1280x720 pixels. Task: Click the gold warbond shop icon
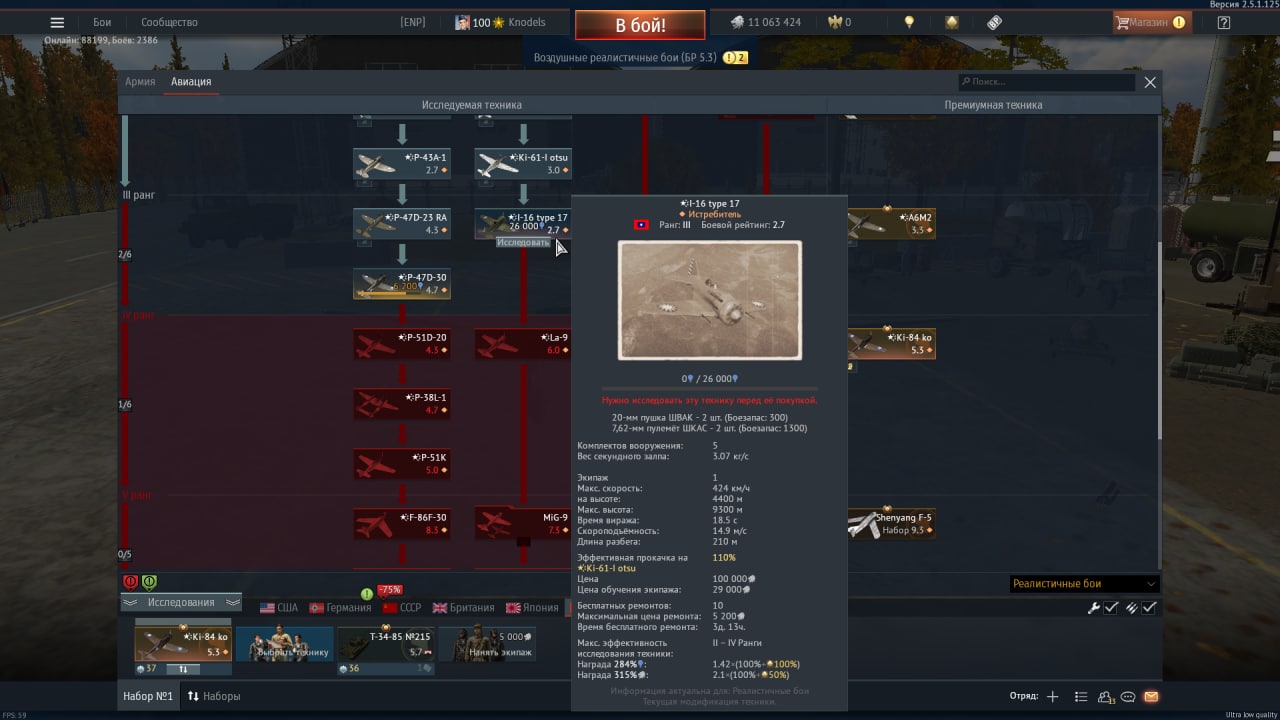952,22
